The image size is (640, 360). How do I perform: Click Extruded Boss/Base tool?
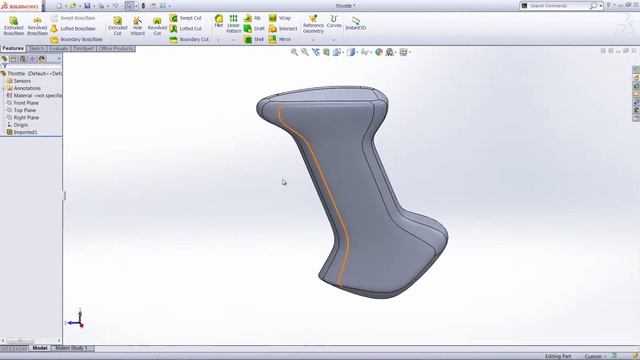point(13,26)
